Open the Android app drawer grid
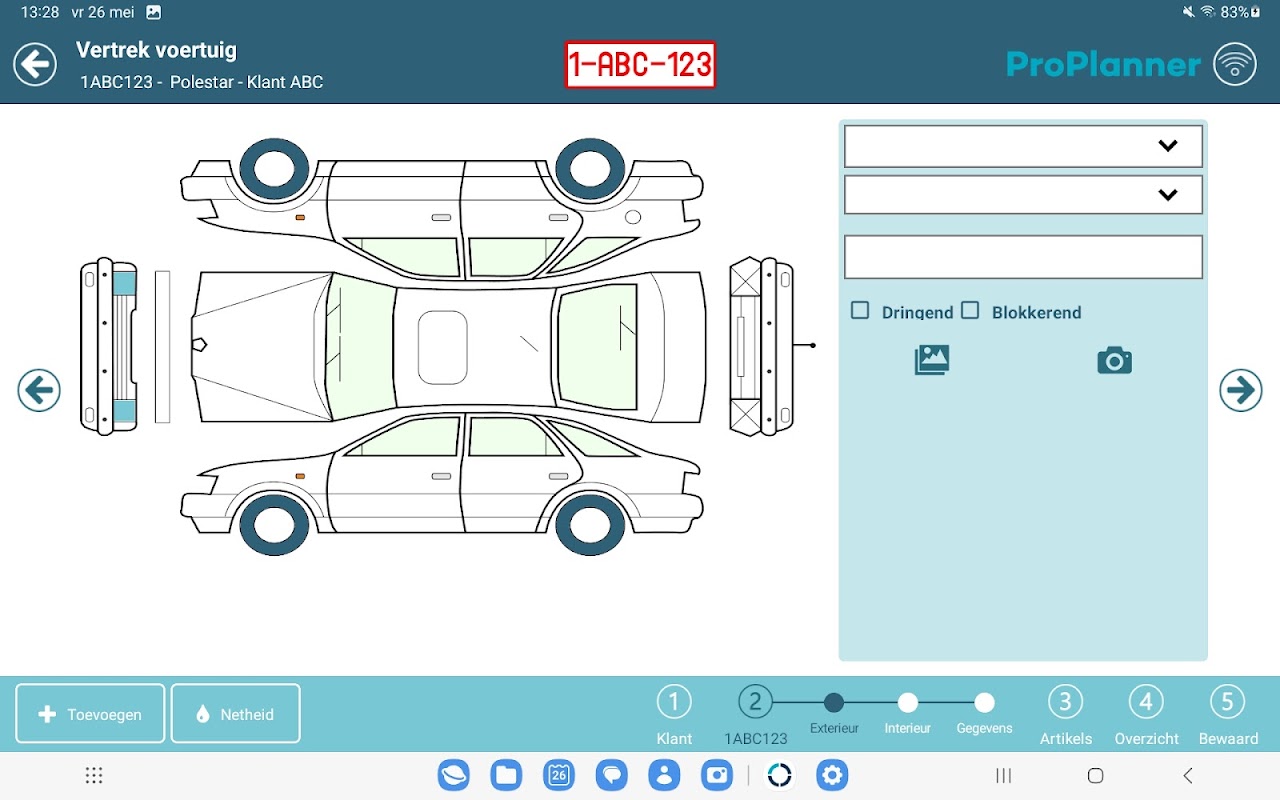Viewport: 1280px width, 800px height. (x=94, y=776)
